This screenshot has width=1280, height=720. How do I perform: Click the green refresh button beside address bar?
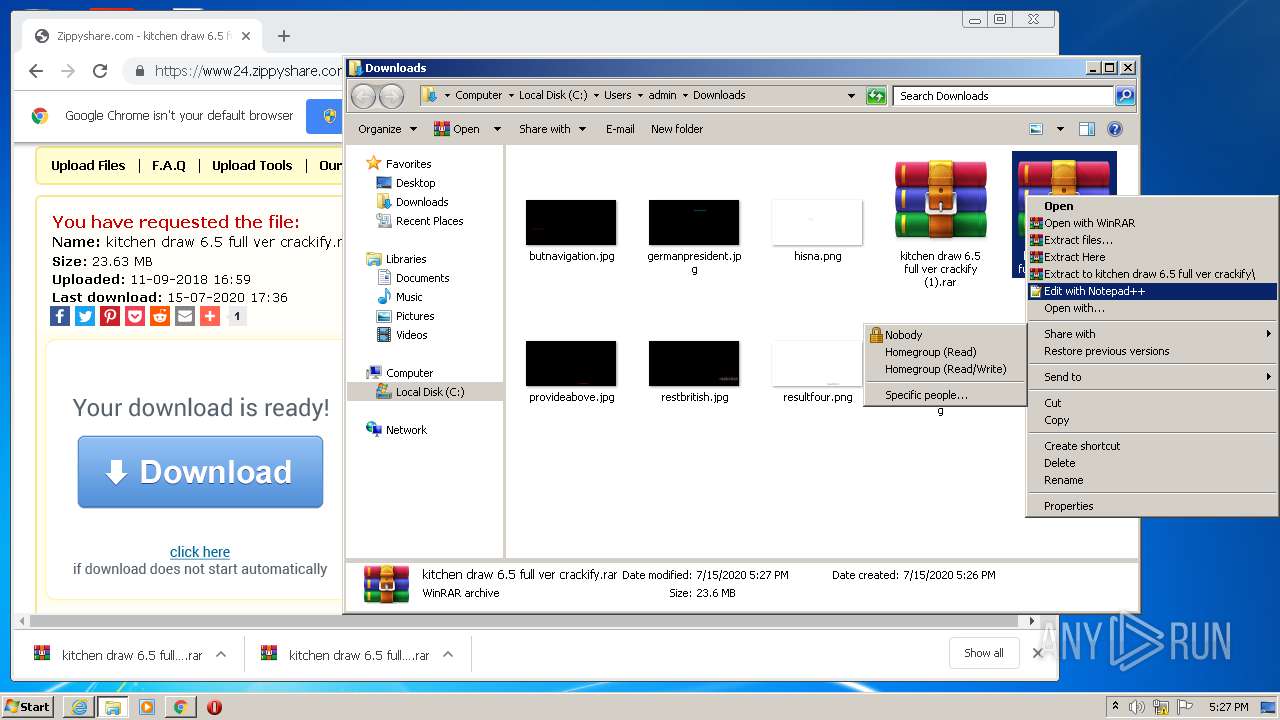pos(876,96)
